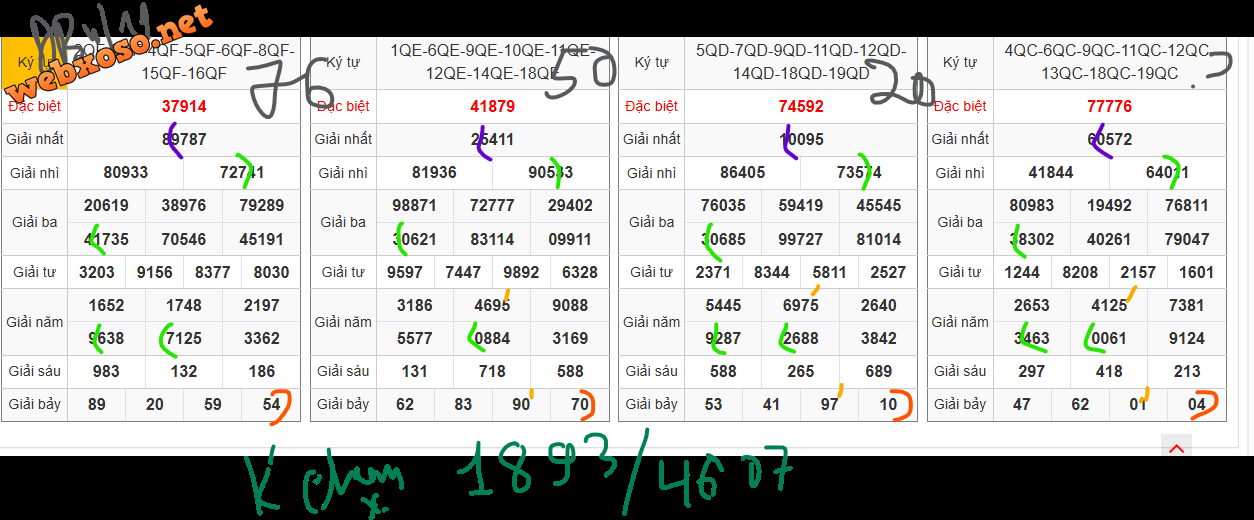Click the Giải nhất number 89787
Viewport: 1254px width, 520px height.
click(x=184, y=139)
